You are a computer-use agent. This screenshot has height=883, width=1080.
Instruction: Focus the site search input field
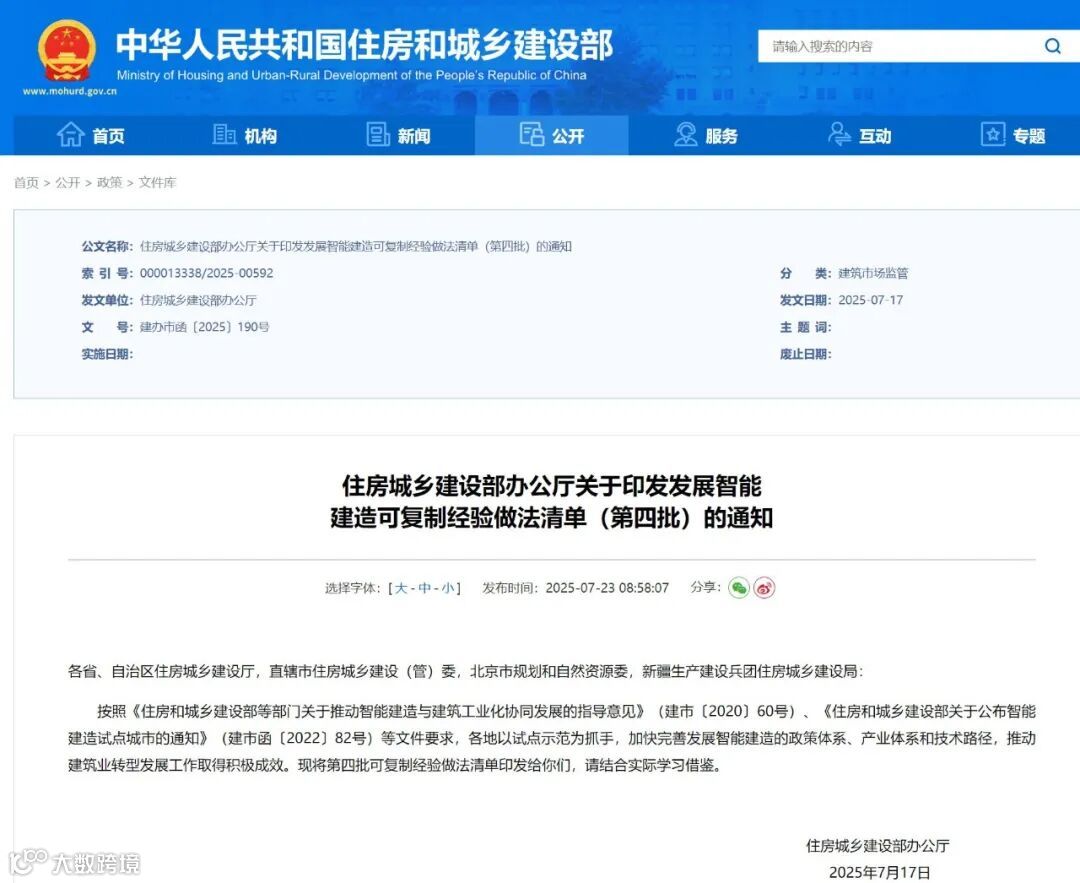899,46
